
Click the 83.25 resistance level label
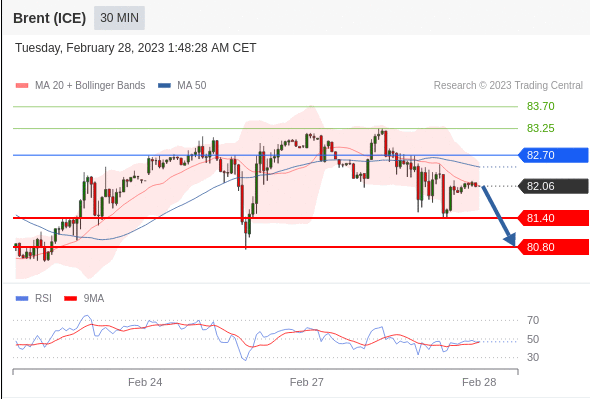(540, 128)
